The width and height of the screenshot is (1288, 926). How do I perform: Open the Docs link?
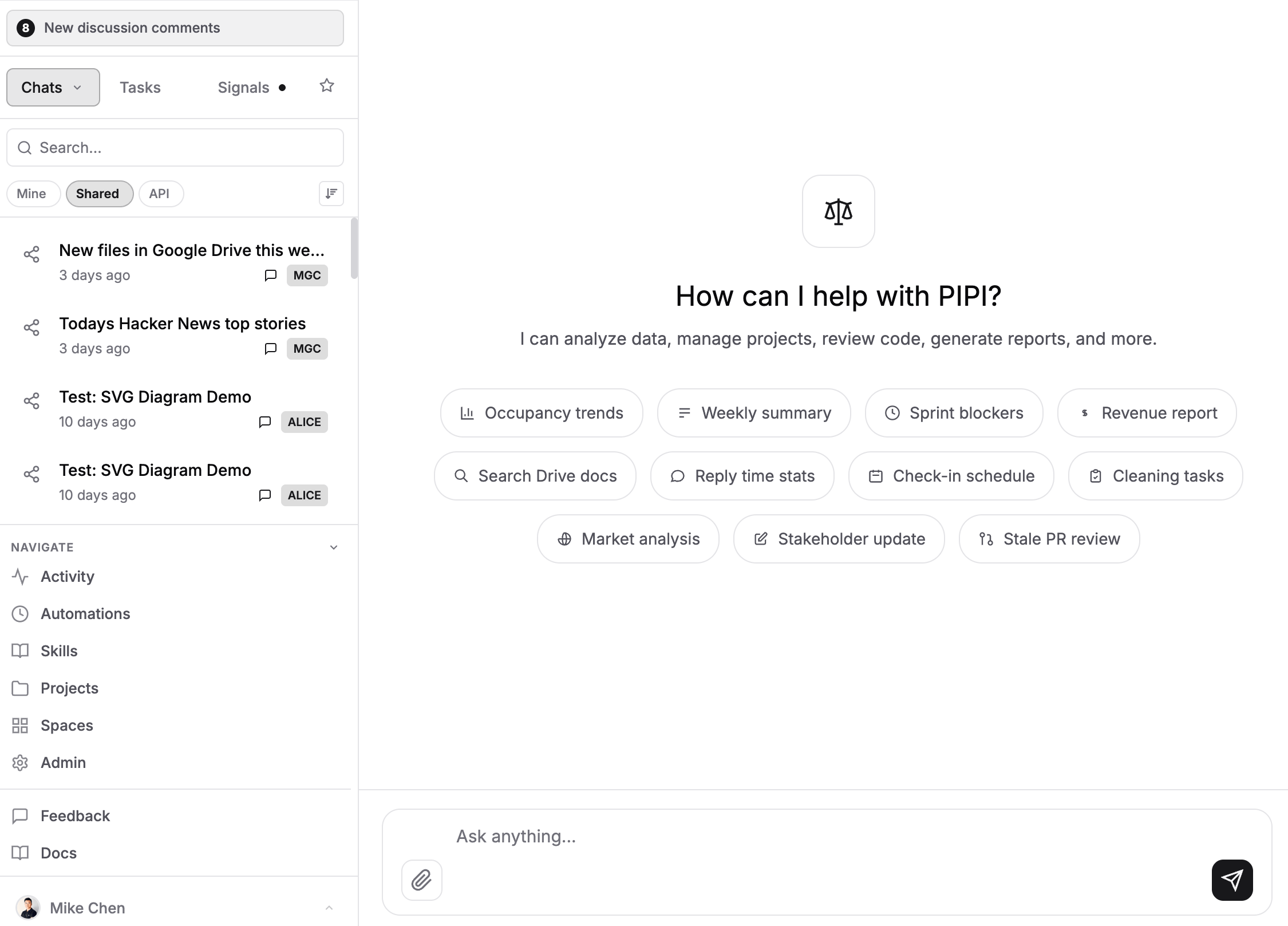(175, 853)
